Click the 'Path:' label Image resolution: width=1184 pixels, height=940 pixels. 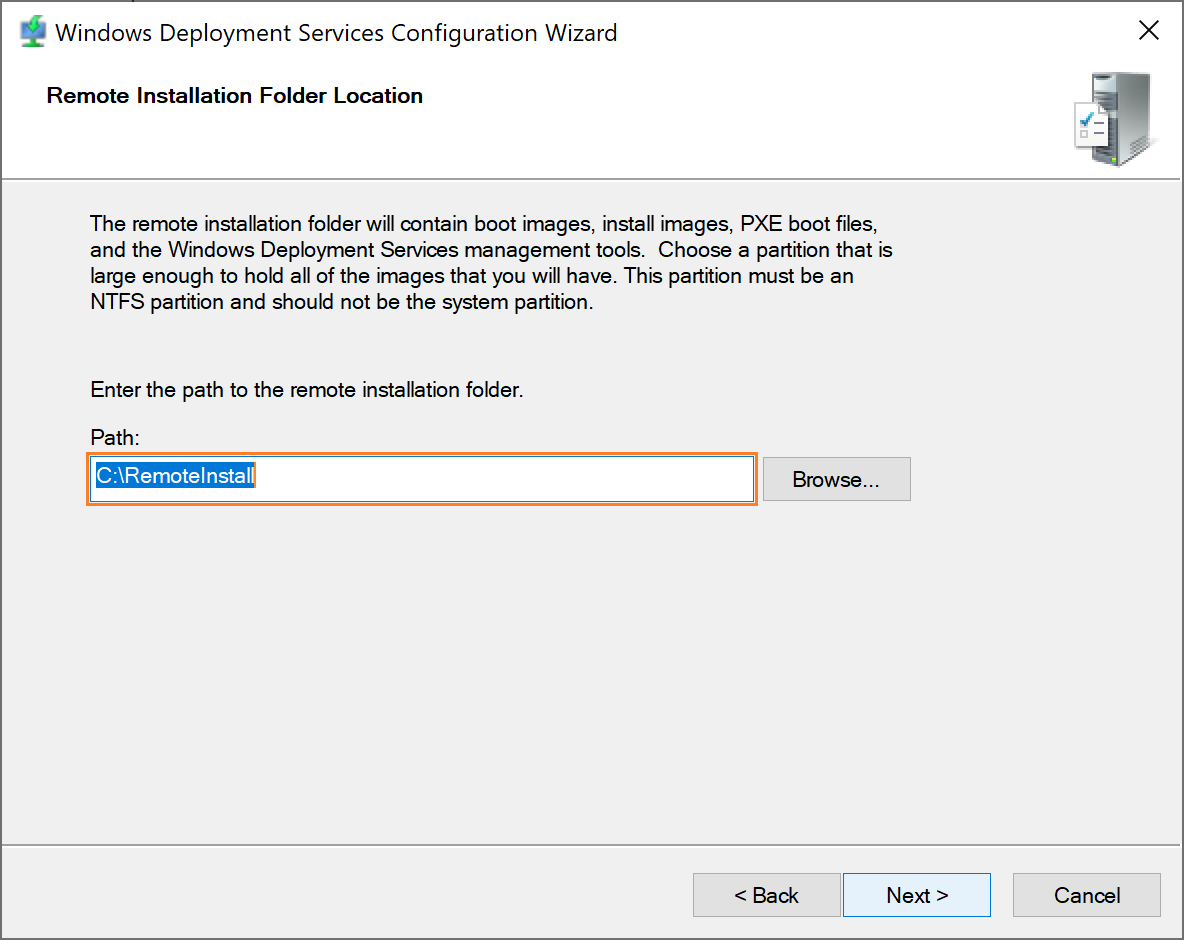[115, 437]
